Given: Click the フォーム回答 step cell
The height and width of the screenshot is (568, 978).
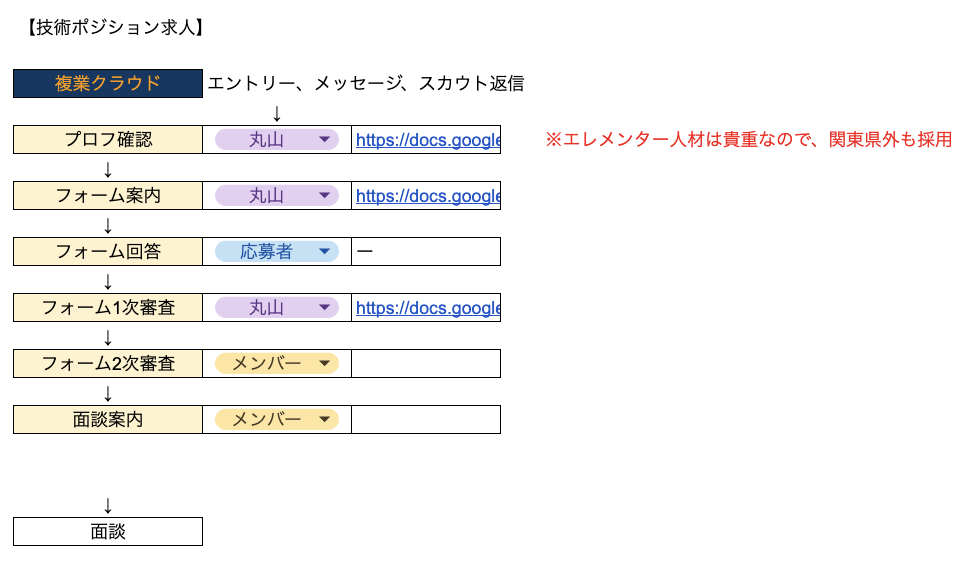Looking at the screenshot, I should click(108, 252).
